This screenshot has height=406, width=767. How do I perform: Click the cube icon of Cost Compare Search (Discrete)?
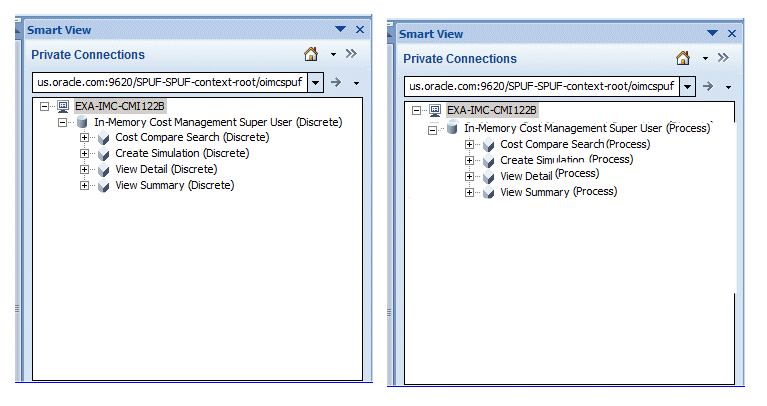(x=103, y=138)
